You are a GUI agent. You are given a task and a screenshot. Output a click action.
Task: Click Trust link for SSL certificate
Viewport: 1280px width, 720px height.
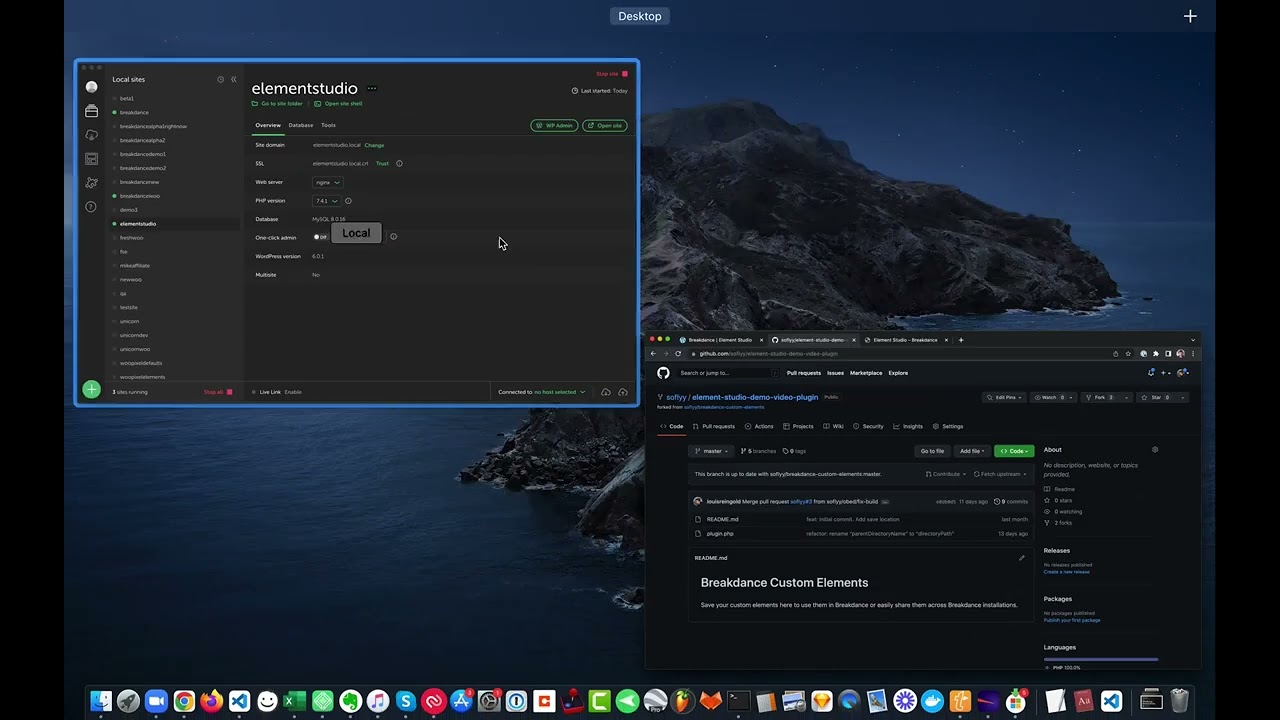(382, 163)
